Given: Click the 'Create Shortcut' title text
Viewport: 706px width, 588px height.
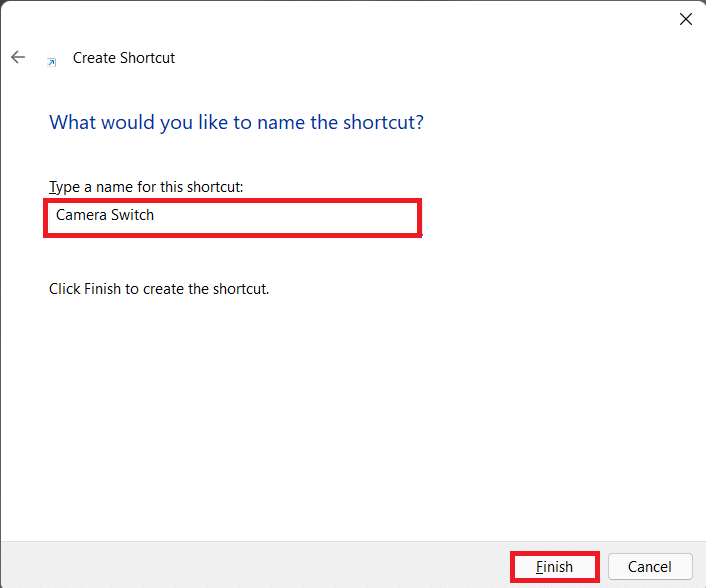Looking at the screenshot, I should 124,58.
